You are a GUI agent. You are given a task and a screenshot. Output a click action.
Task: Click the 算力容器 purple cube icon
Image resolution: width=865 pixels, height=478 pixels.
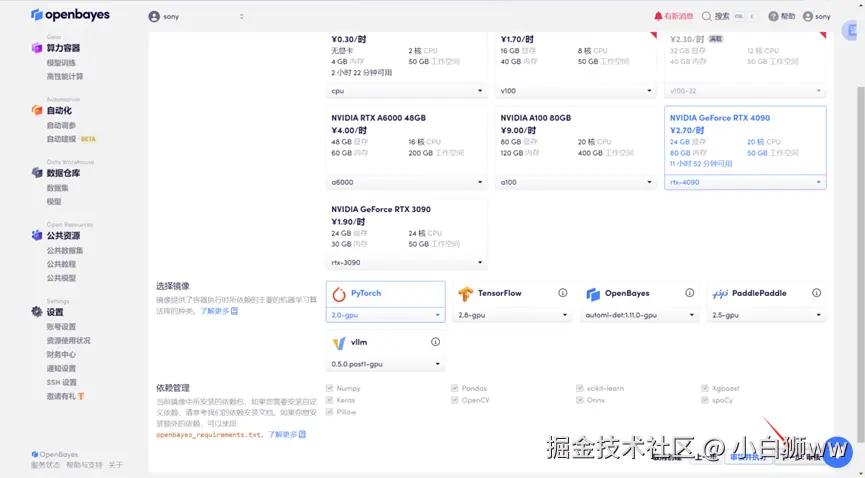(x=37, y=48)
